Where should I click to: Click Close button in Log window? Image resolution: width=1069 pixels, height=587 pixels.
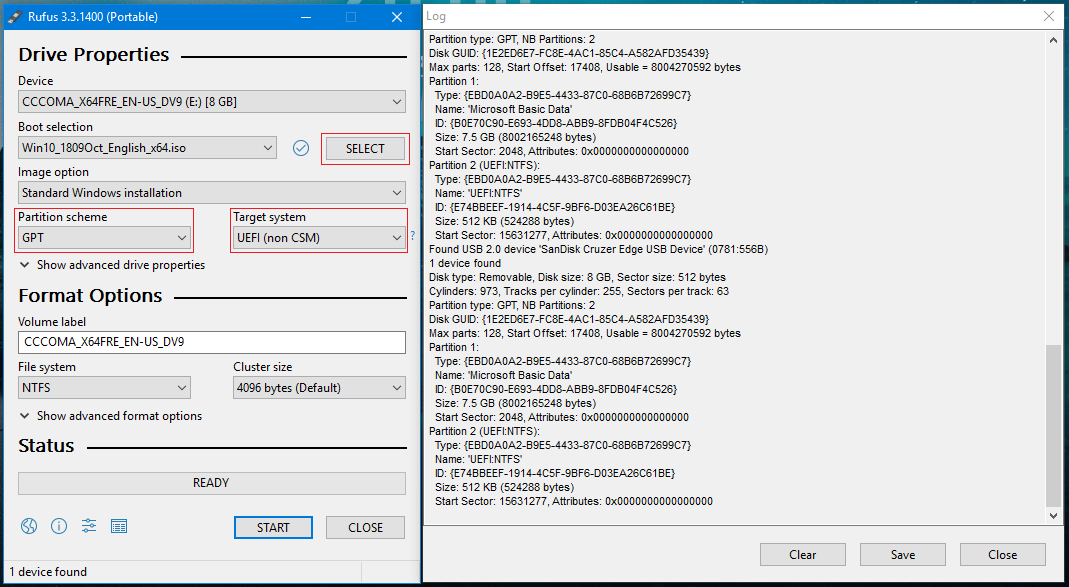pos(1003,555)
